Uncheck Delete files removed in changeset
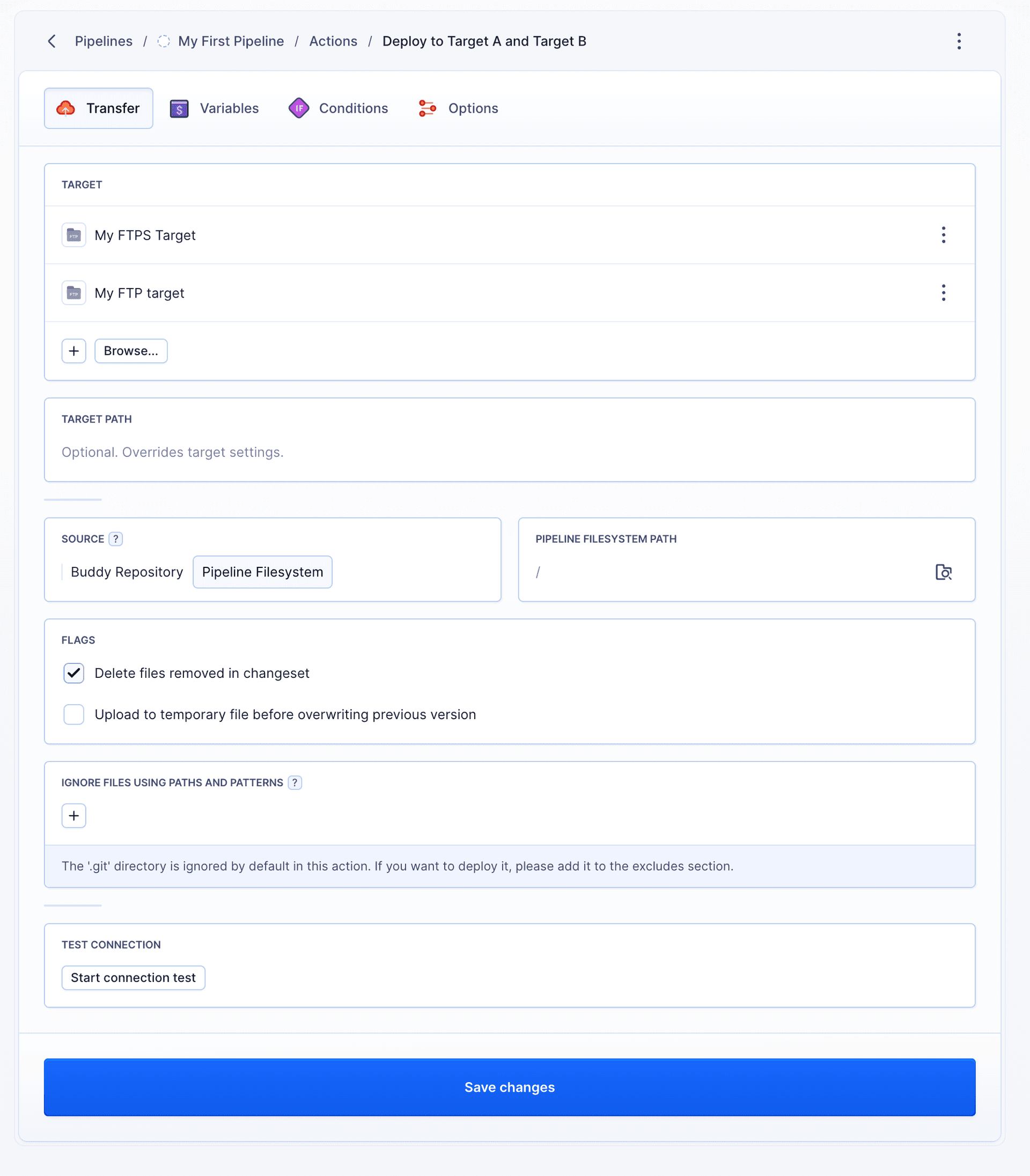The height and width of the screenshot is (1176, 1030). click(73, 674)
